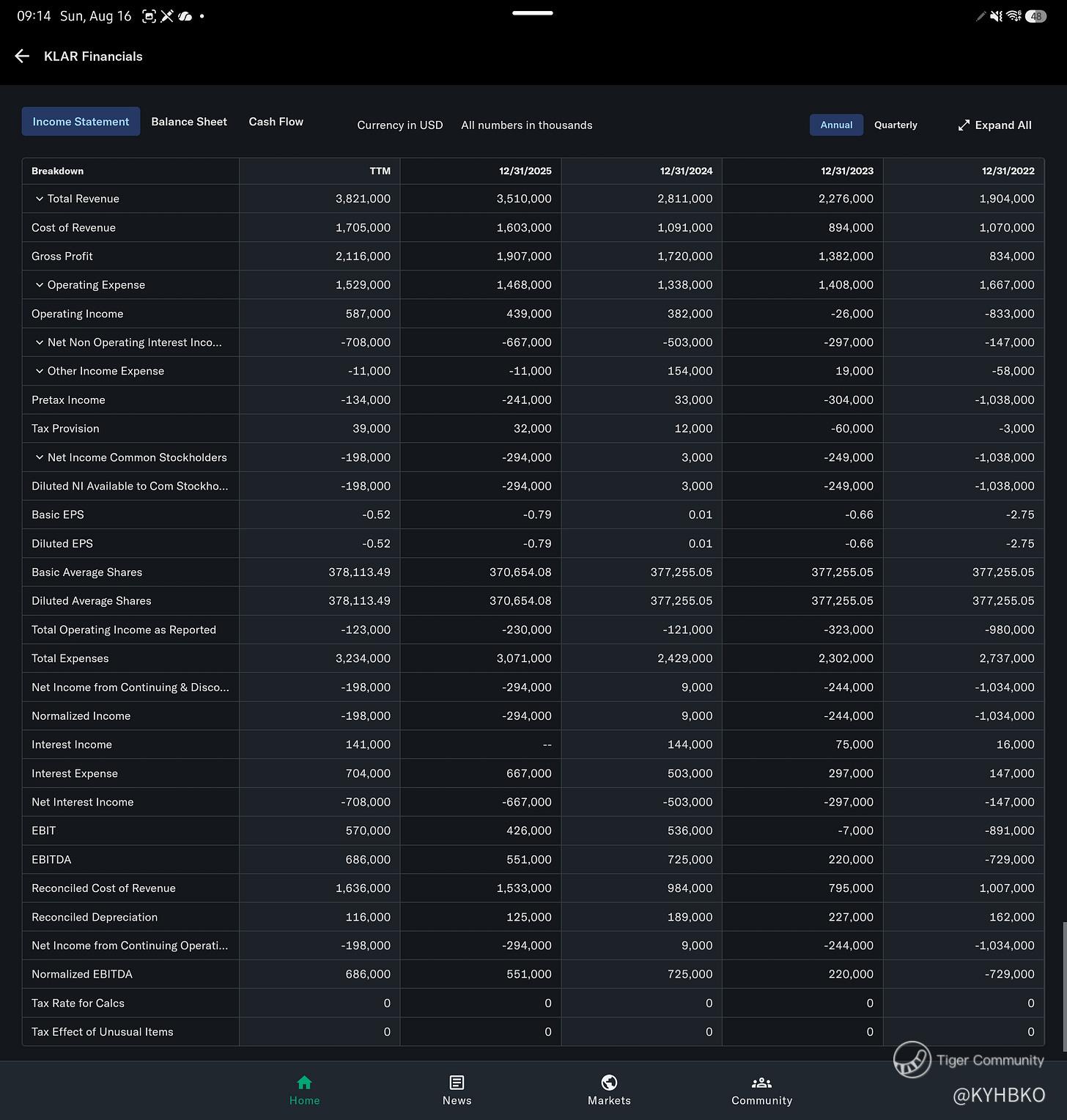Select the Operating Income row label
Image resolution: width=1067 pixels, height=1120 pixels.
coord(77,314)
